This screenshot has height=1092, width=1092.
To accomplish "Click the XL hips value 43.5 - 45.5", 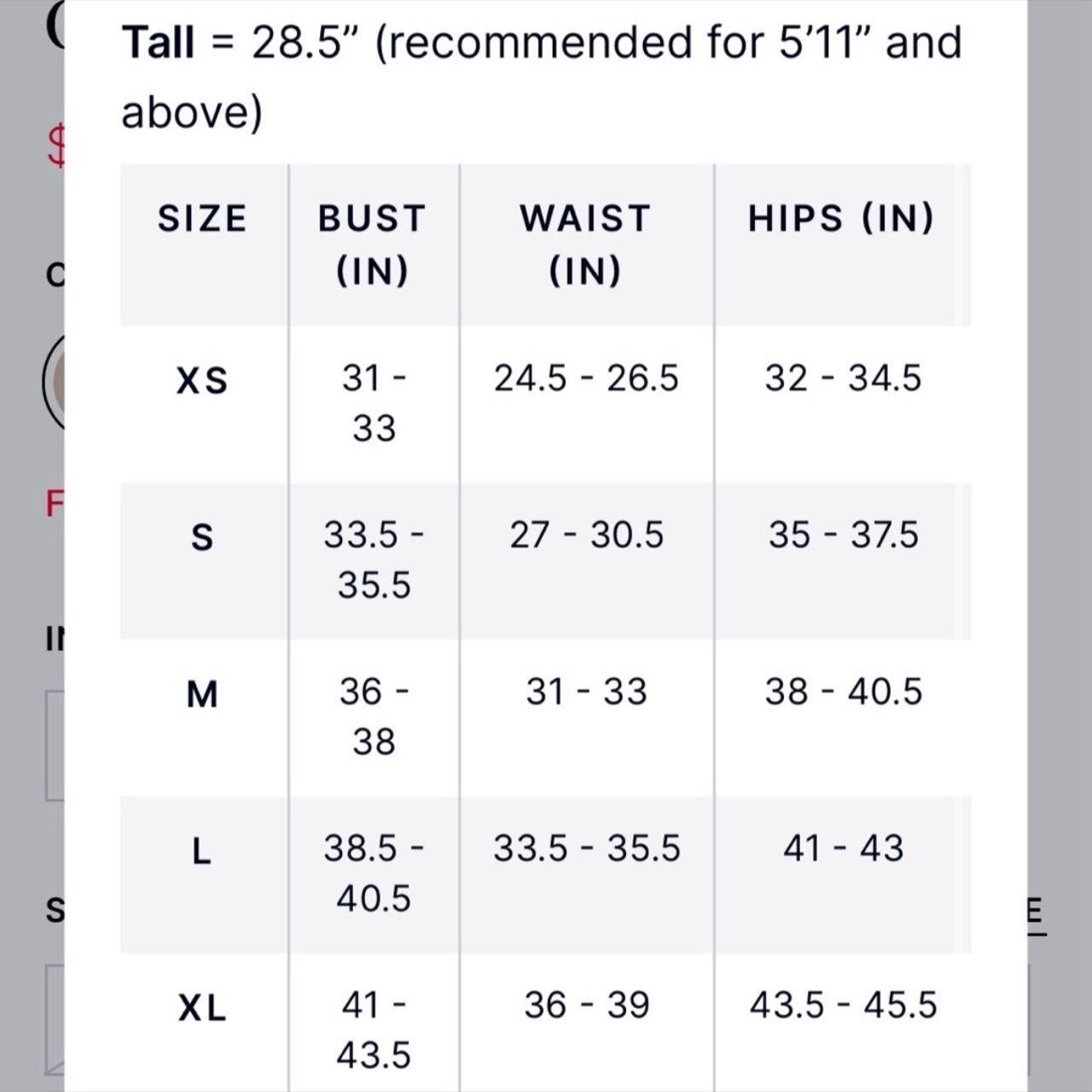I will 843,1005.
